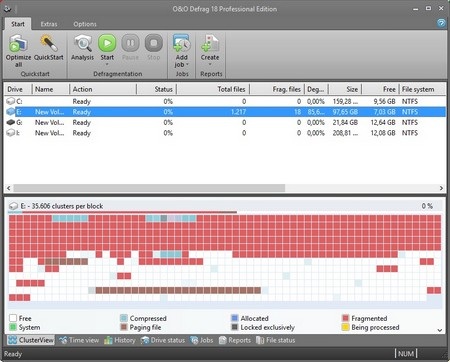
Task: Expand the Add job dropdown arrow
Action: tap(187, 64)
